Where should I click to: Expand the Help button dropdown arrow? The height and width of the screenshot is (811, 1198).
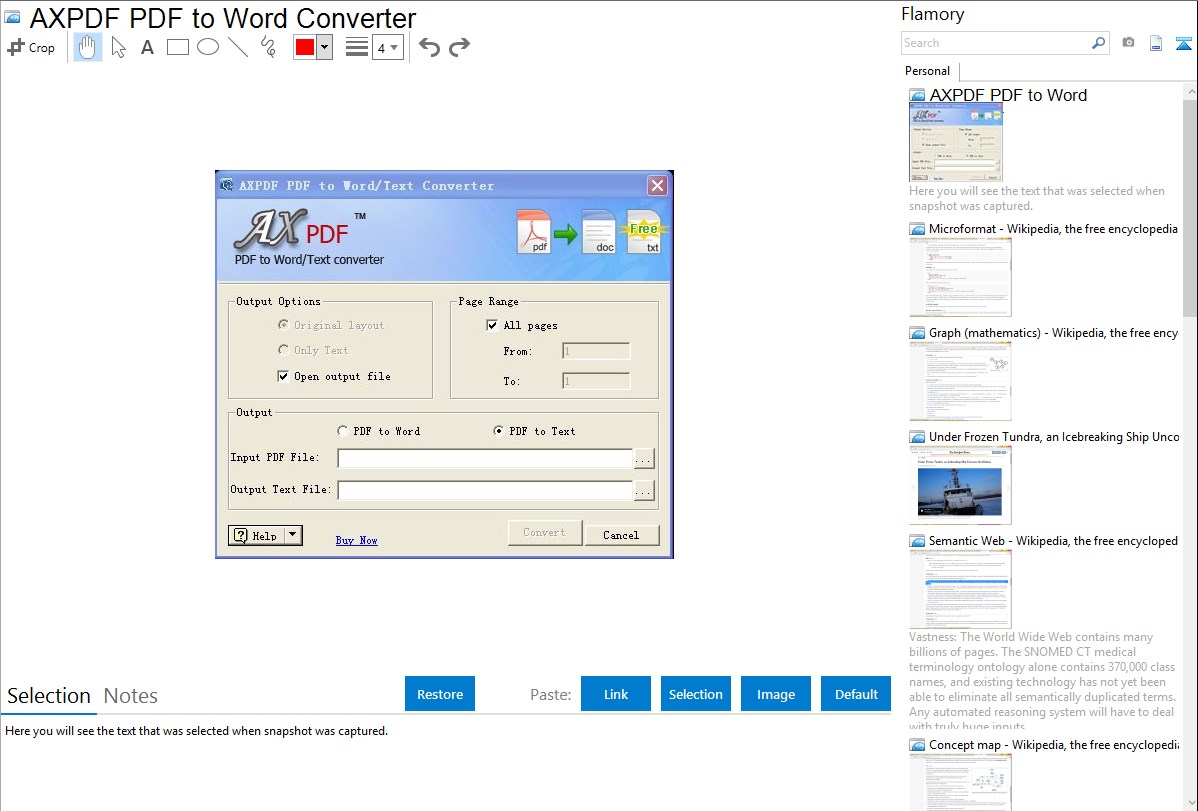[x=293, y=535]
